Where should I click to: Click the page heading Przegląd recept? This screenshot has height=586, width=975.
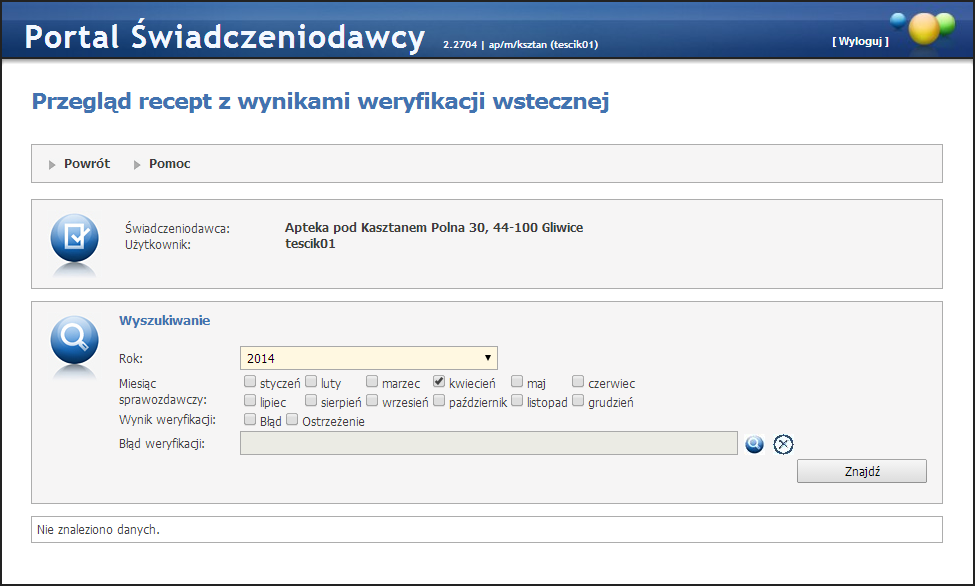(x=320, y=101)
